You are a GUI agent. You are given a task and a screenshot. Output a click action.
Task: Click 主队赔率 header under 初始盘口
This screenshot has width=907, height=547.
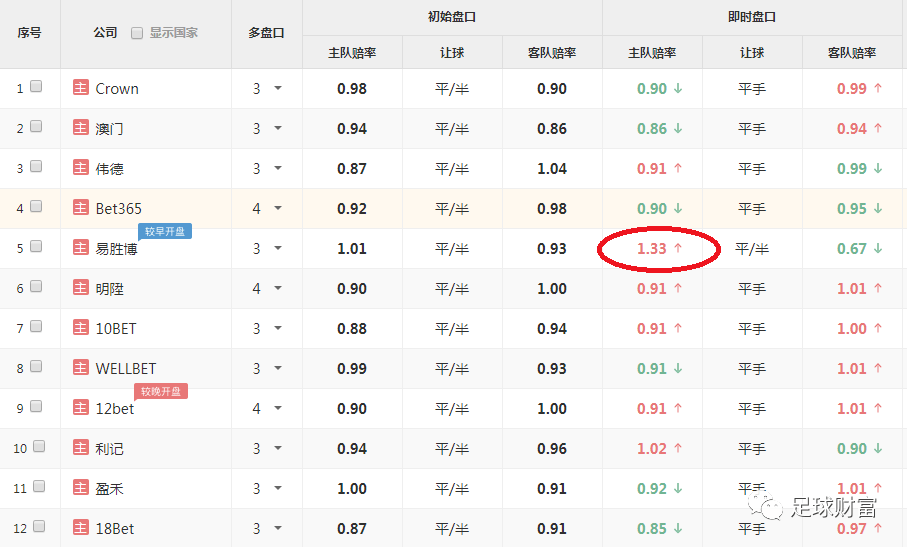(x=352, y=53)
